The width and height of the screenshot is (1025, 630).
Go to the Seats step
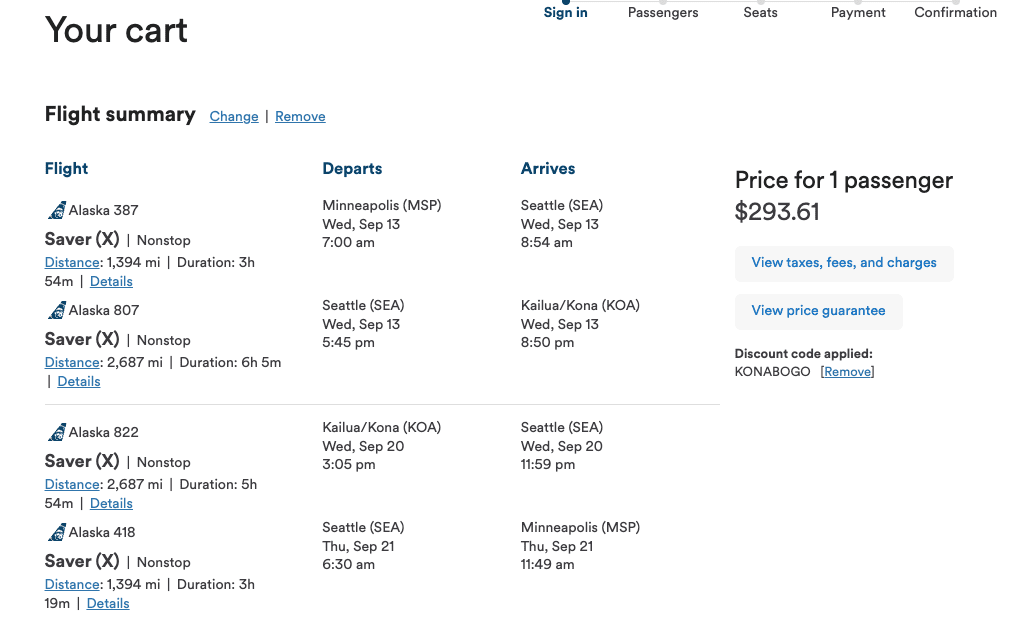760,12
